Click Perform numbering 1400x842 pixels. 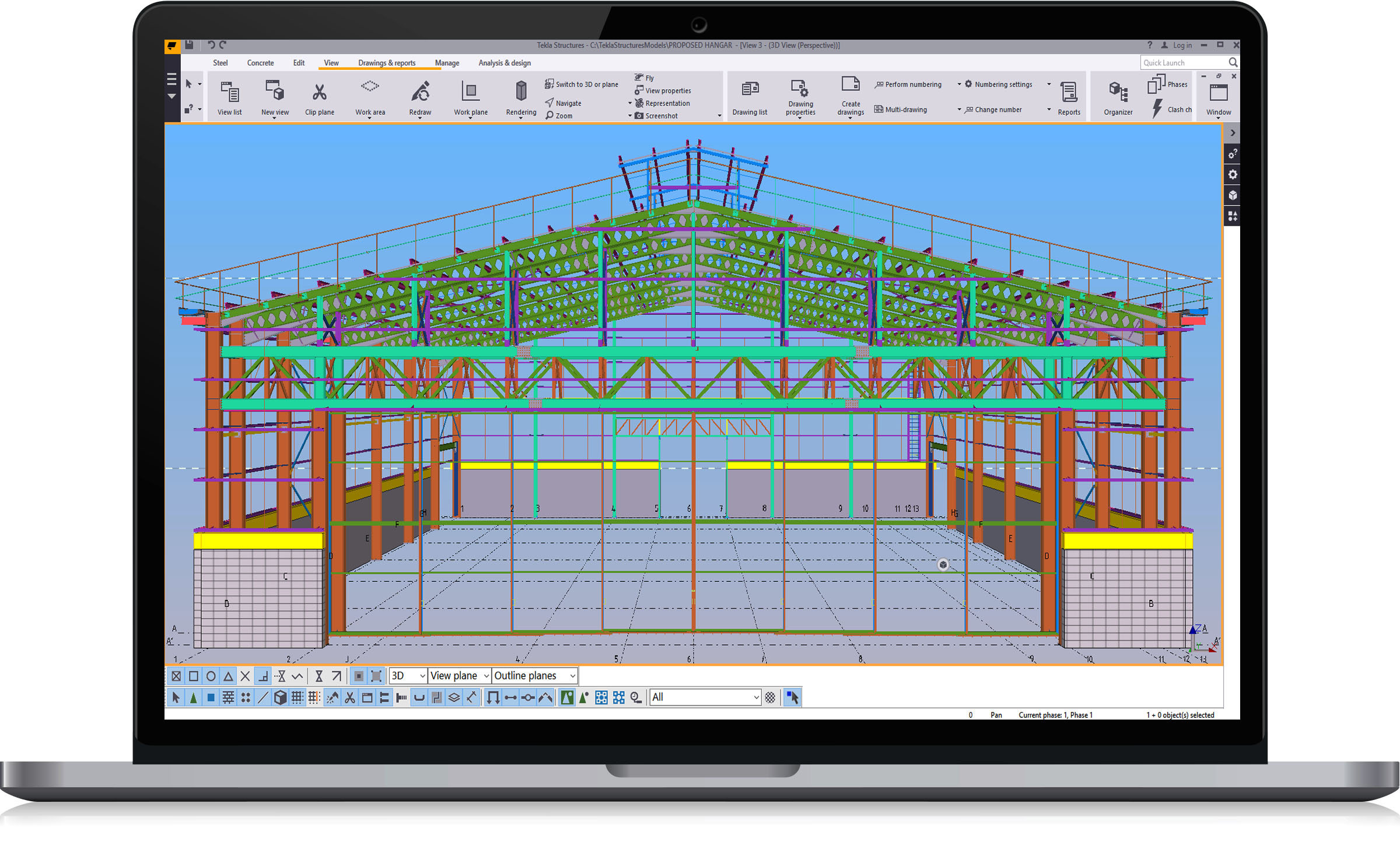click(908, 85)
